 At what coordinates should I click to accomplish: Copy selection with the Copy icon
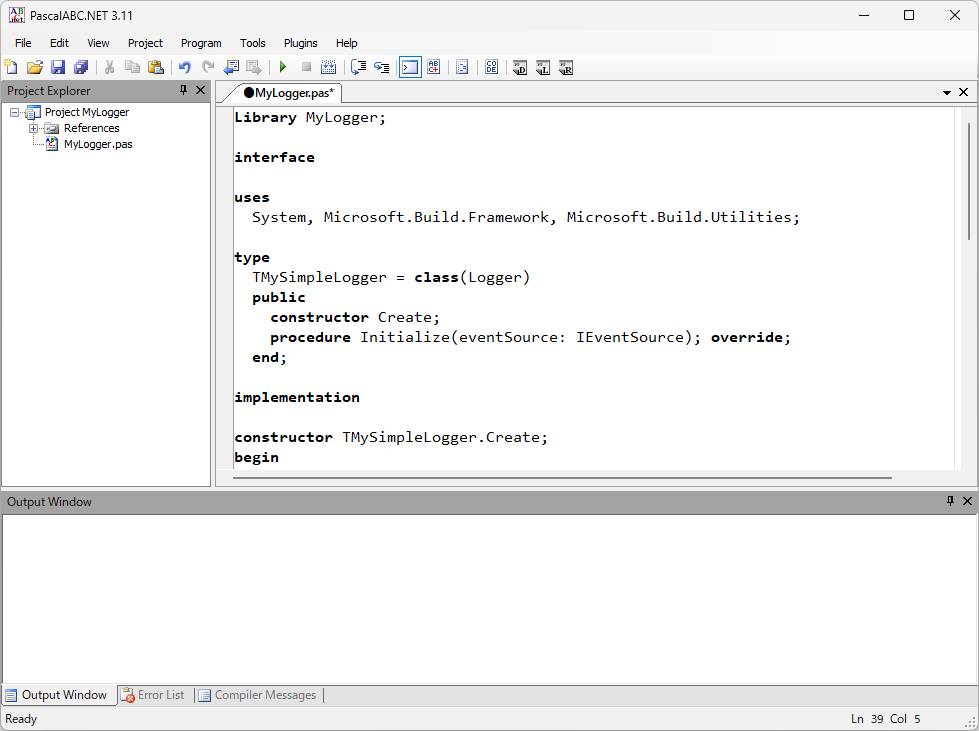coord(132,67)
